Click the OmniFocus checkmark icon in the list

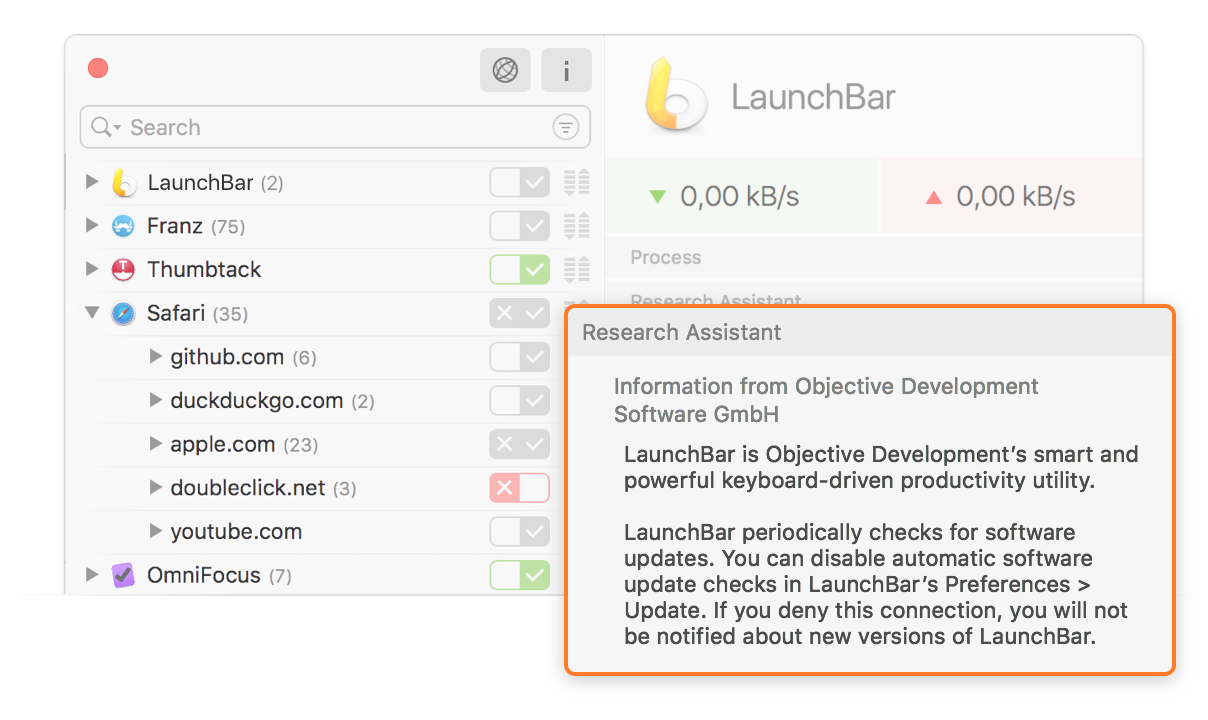(x=123, y=576)
